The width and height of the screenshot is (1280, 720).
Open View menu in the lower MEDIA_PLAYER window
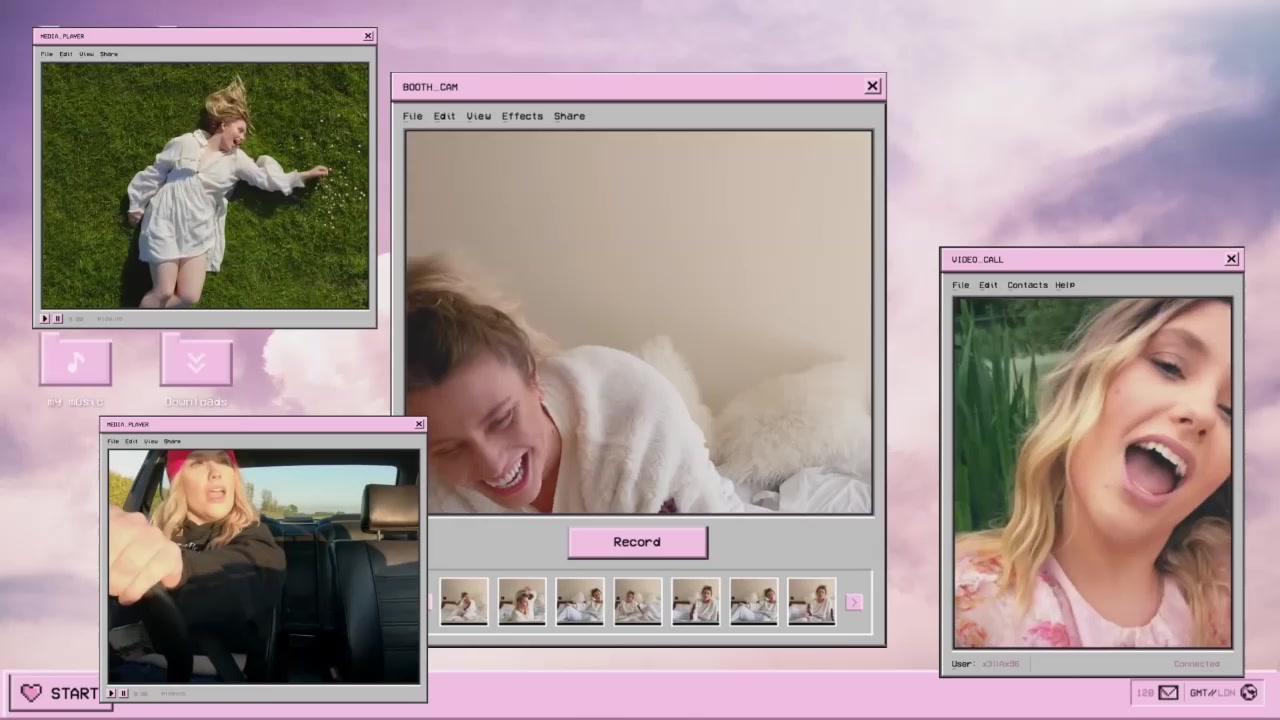pos(150,441)
